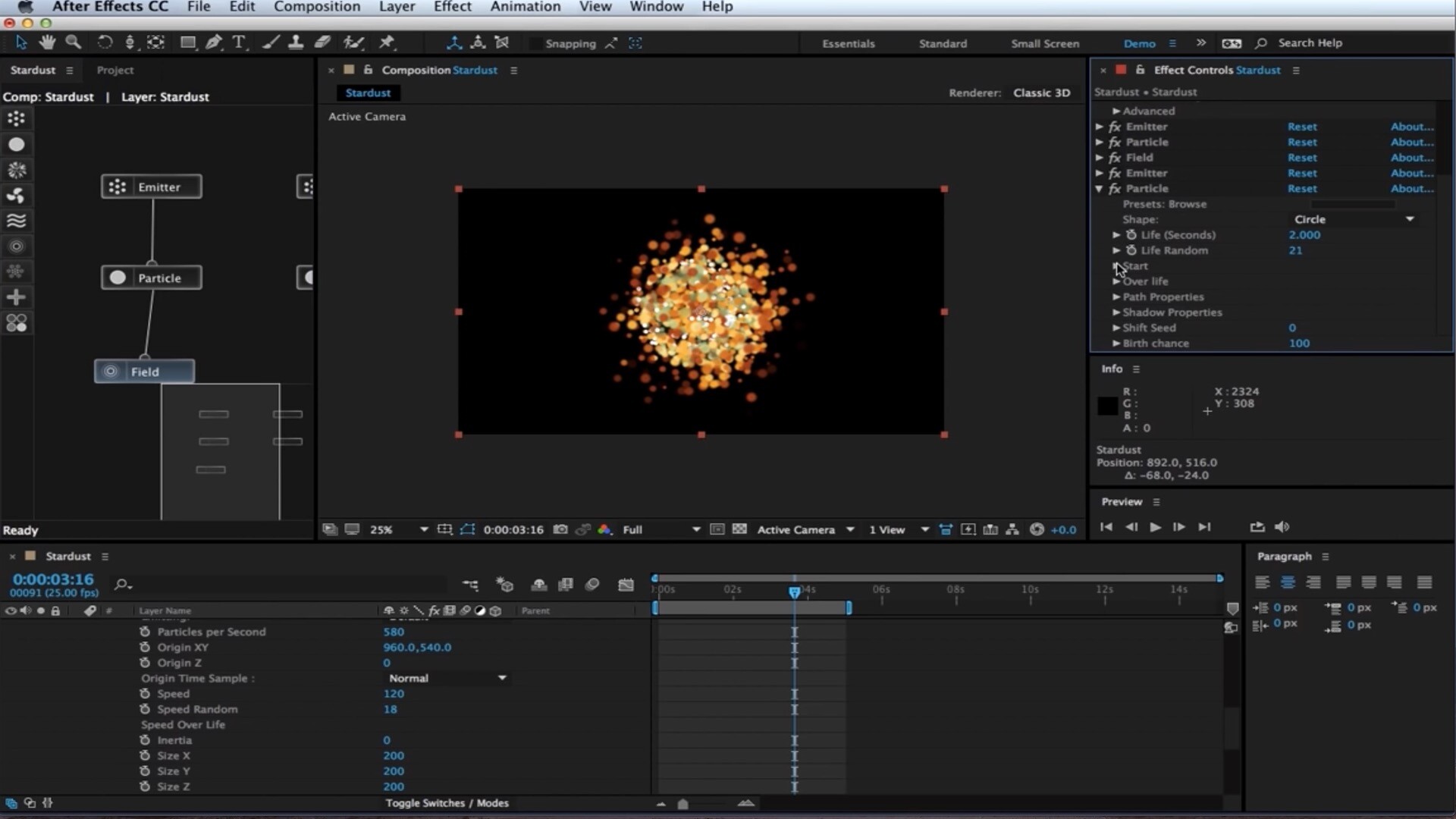Select the Puppet Pin tool

coord(387,42)
